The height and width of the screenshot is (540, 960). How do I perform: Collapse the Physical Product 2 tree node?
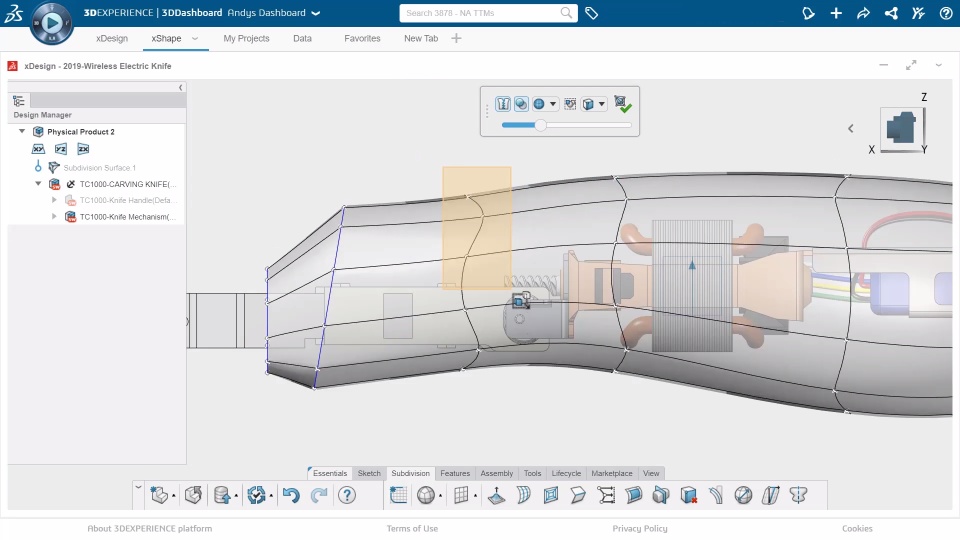tap(22, 132)
